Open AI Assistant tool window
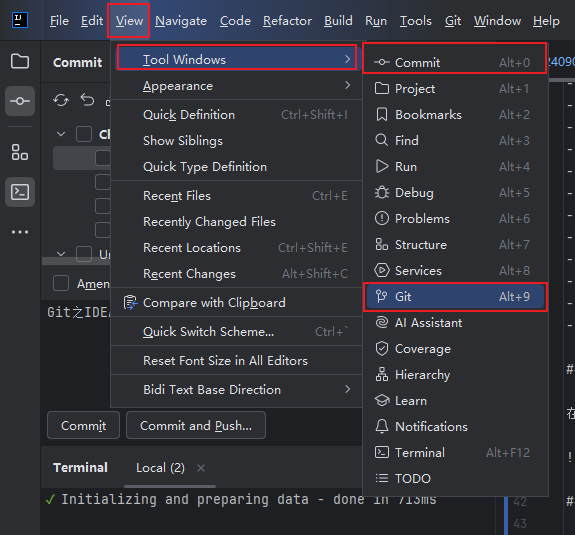Viewport: 575px width, 535px height. point(454,323)
